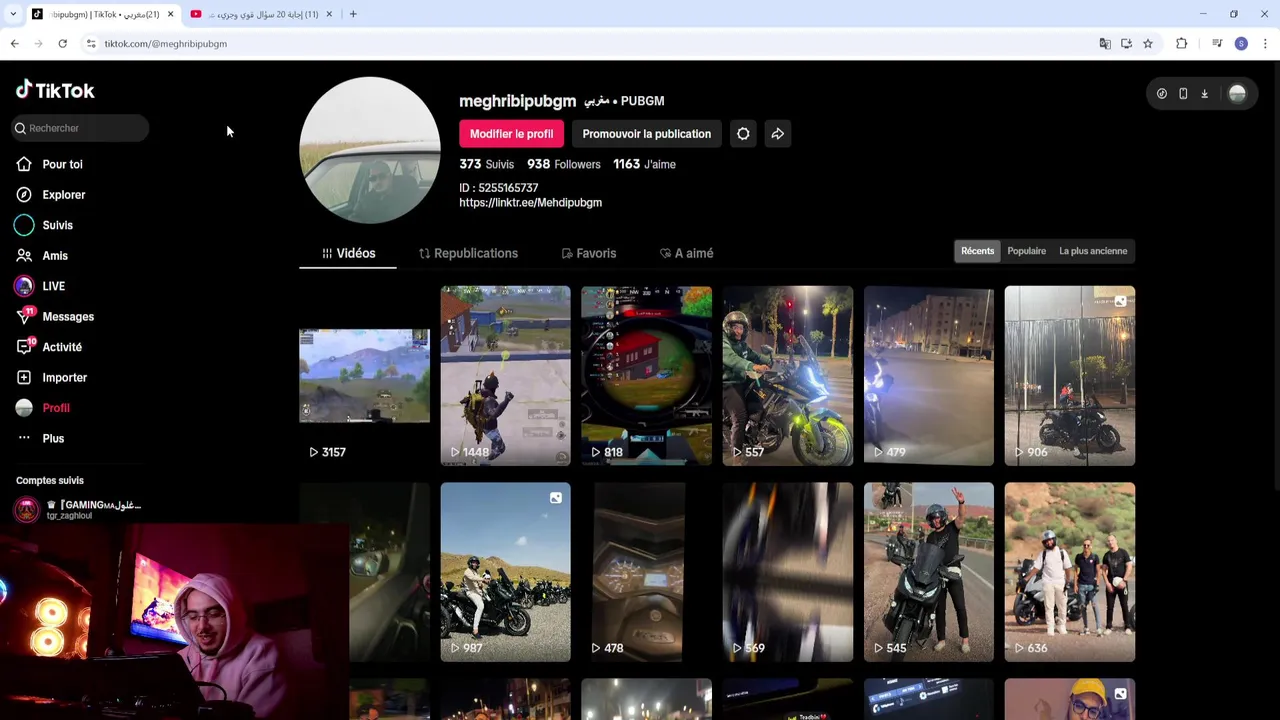The width and height of the screenshot is (1280, 720).
Task: Open the video with 636 views
Action: pyautogui.click(x=1070, y=572)
